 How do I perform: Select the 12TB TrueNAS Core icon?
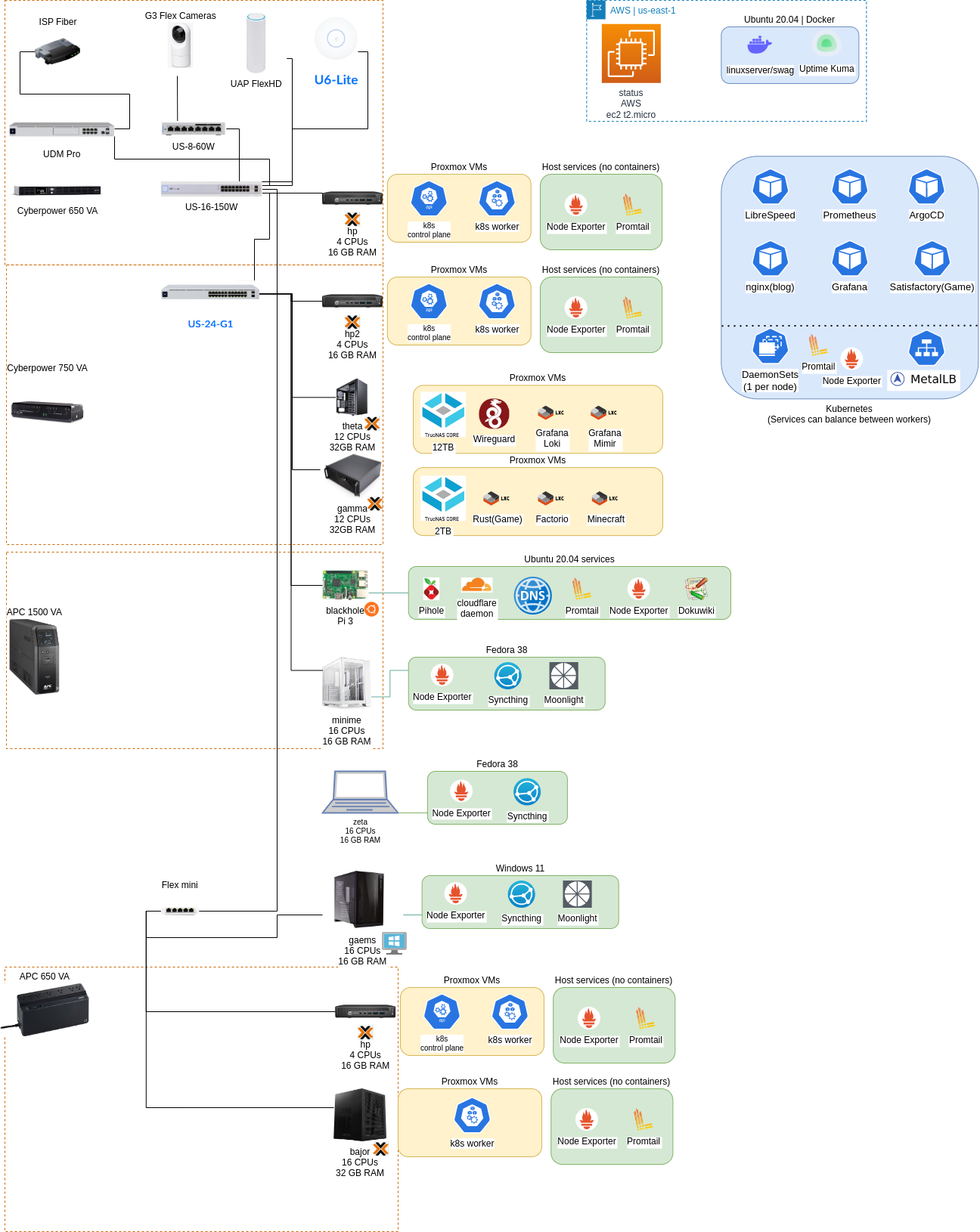click(x=443, y=416)
